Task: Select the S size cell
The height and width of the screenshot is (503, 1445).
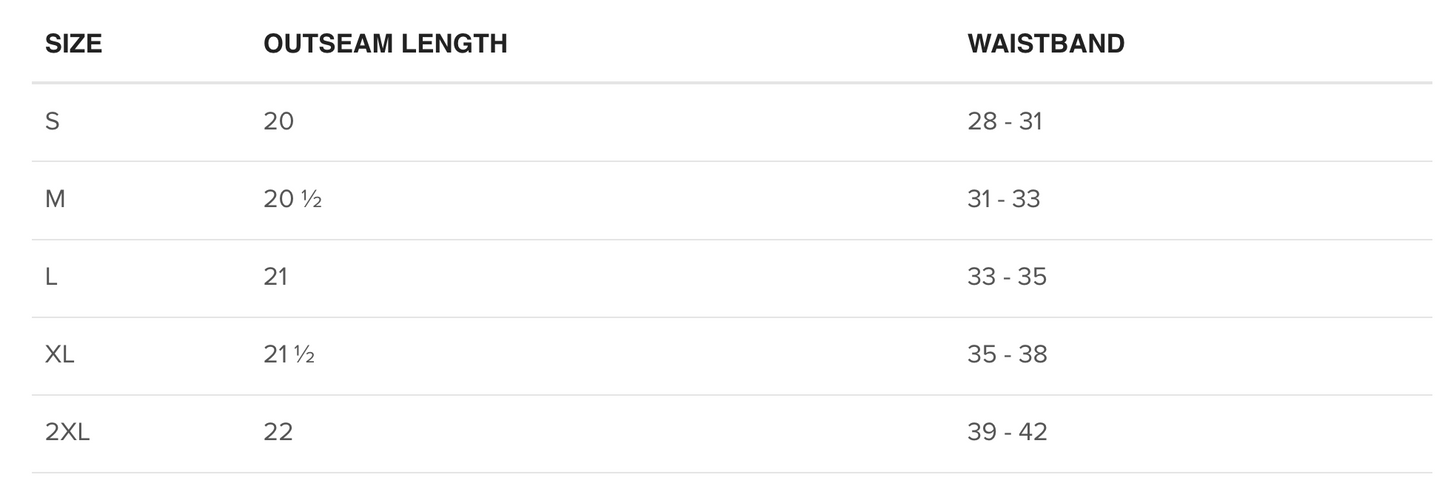Action: (53, 122)
